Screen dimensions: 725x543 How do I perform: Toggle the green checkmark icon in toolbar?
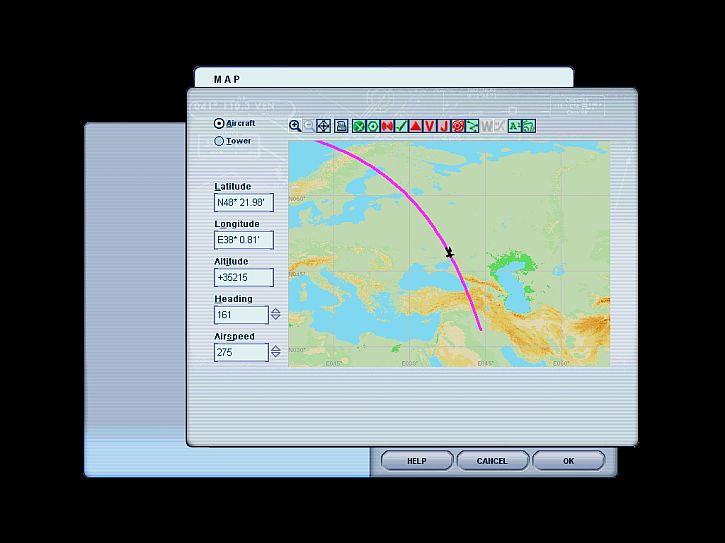click(401, 126)
